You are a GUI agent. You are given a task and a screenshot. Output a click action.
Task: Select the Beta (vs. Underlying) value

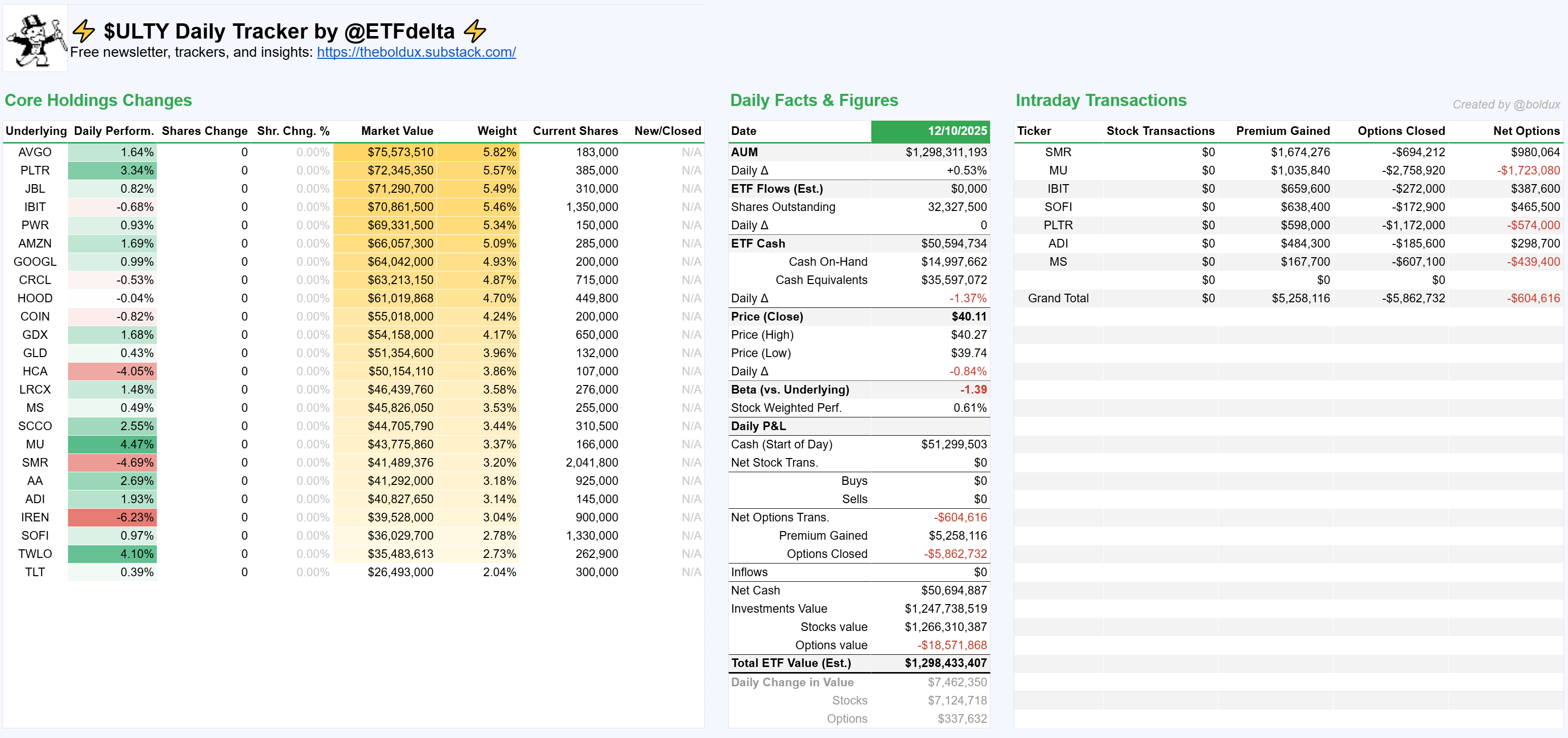pyautogui.click(x=973, y=390)
